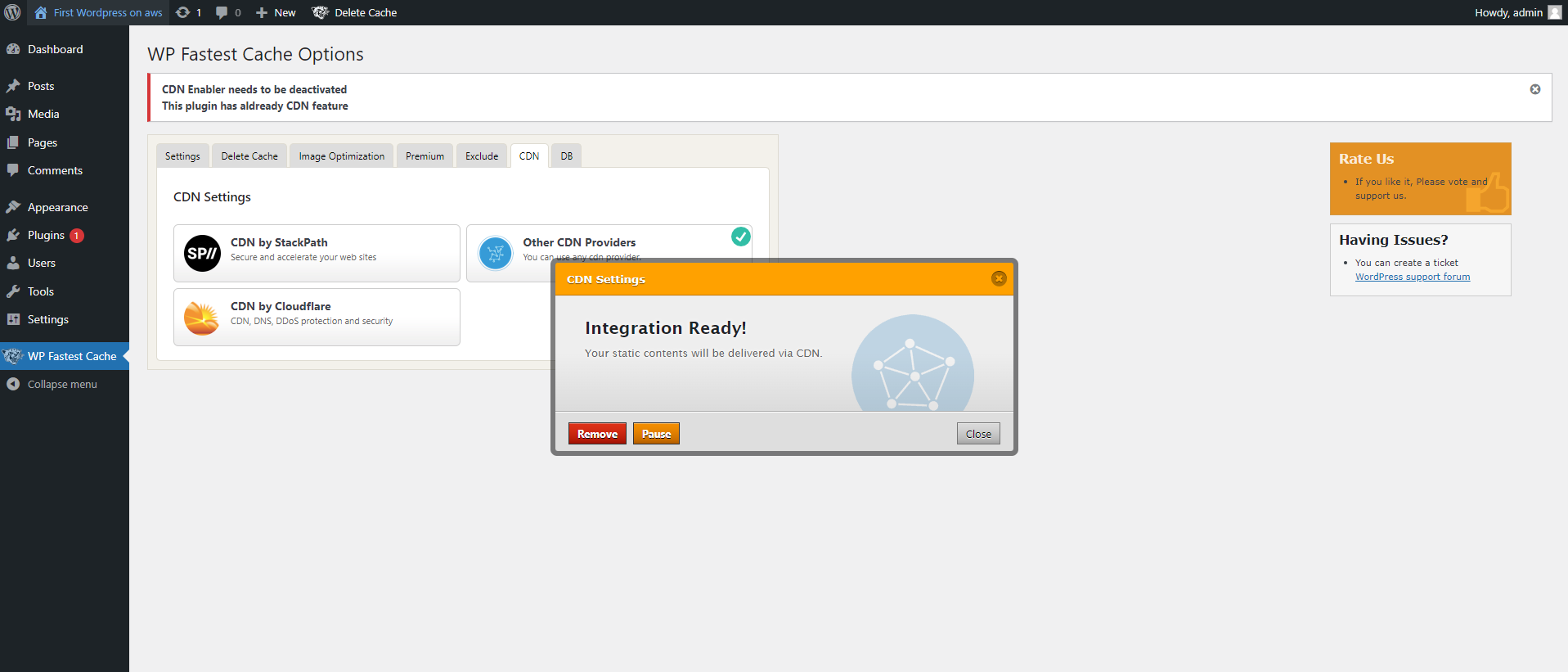Click the Close button in dialog
The height and width of the screenshot is (672, 1568).
(x=978, y=434)
